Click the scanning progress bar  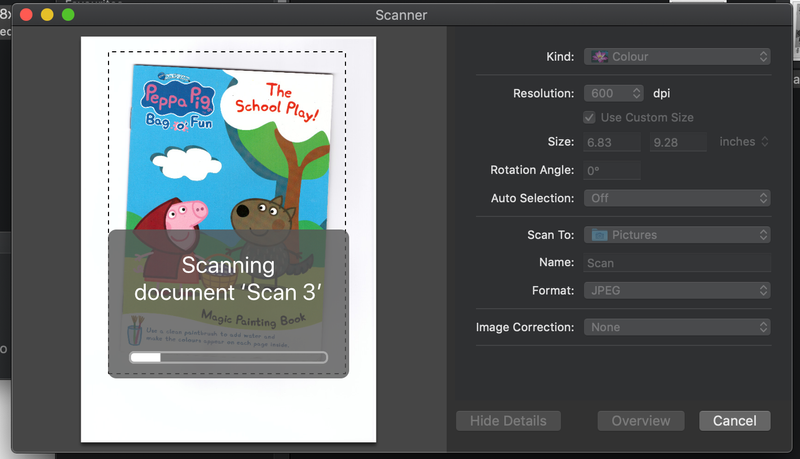[x=228, y=357]
